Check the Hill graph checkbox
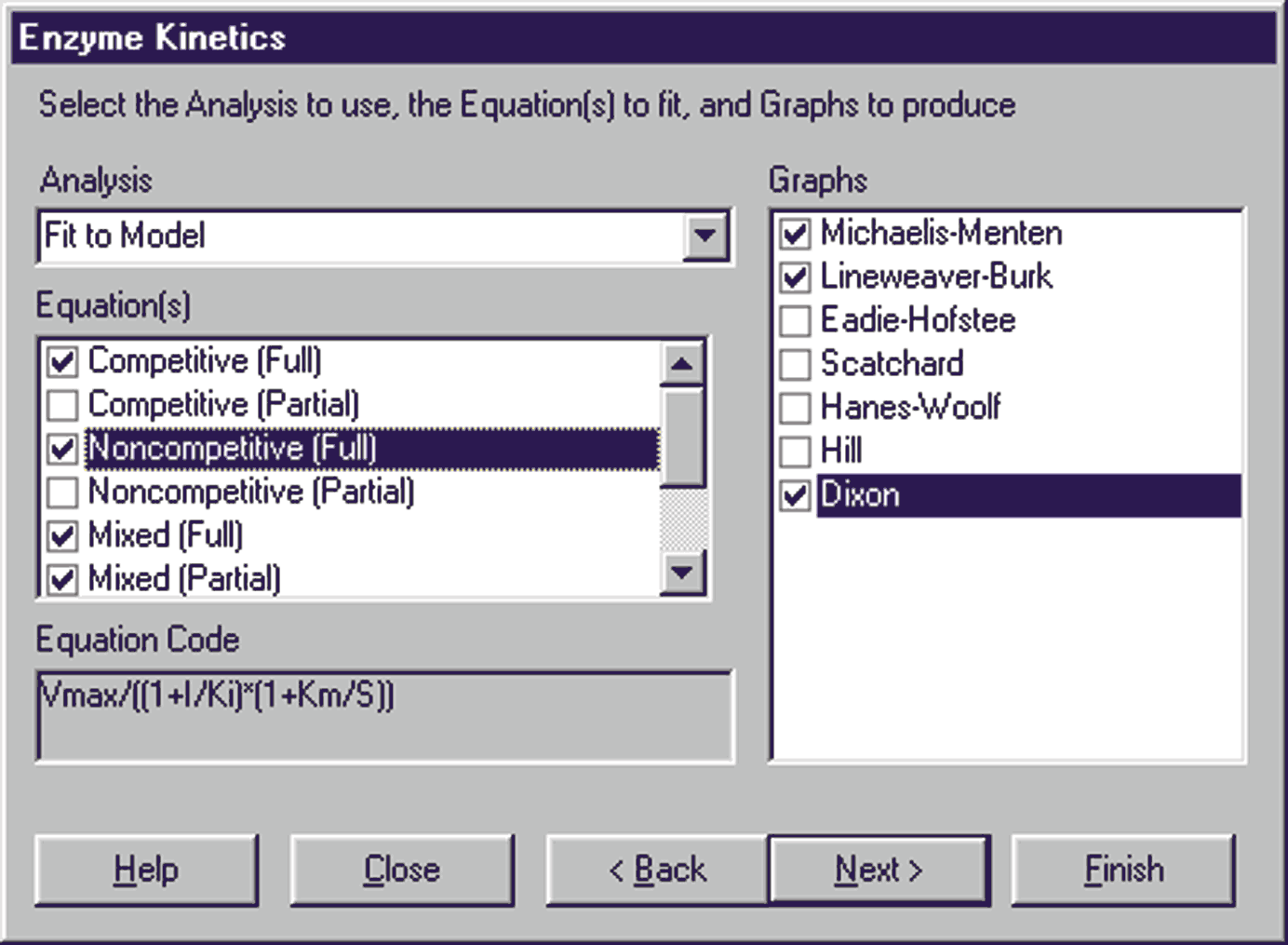Image resolution: width=1288 pixels, height=945 pixels. (x=795, y=452)
